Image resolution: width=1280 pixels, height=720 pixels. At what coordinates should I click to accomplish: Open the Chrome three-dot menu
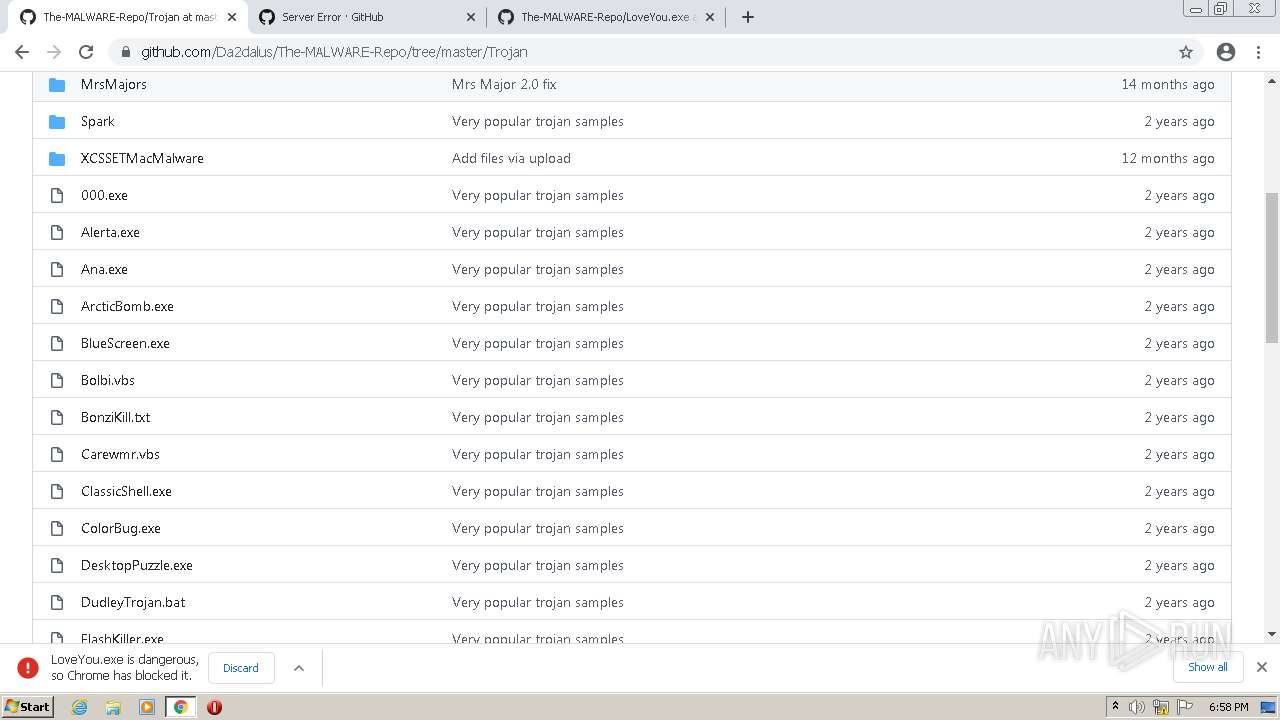[1259, 52]
